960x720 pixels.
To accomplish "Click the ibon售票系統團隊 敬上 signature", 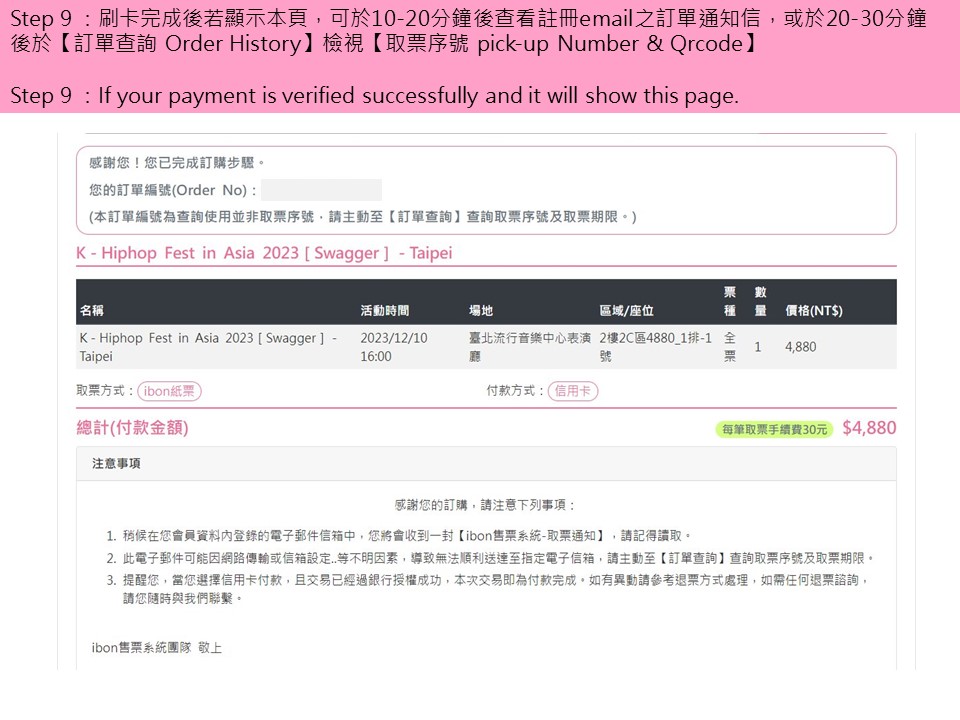I will point(156,648).
